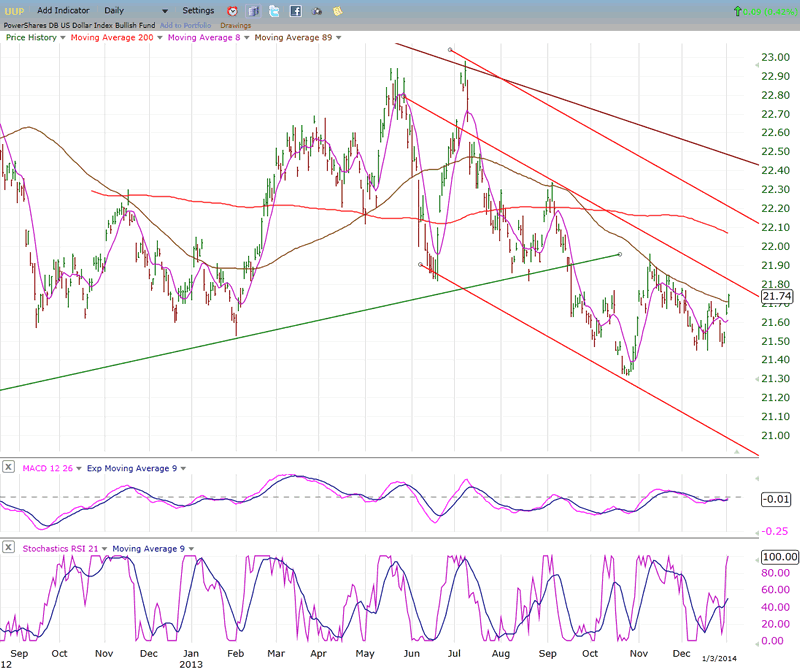Close the Stochastics RSI panel

point(8,547)
